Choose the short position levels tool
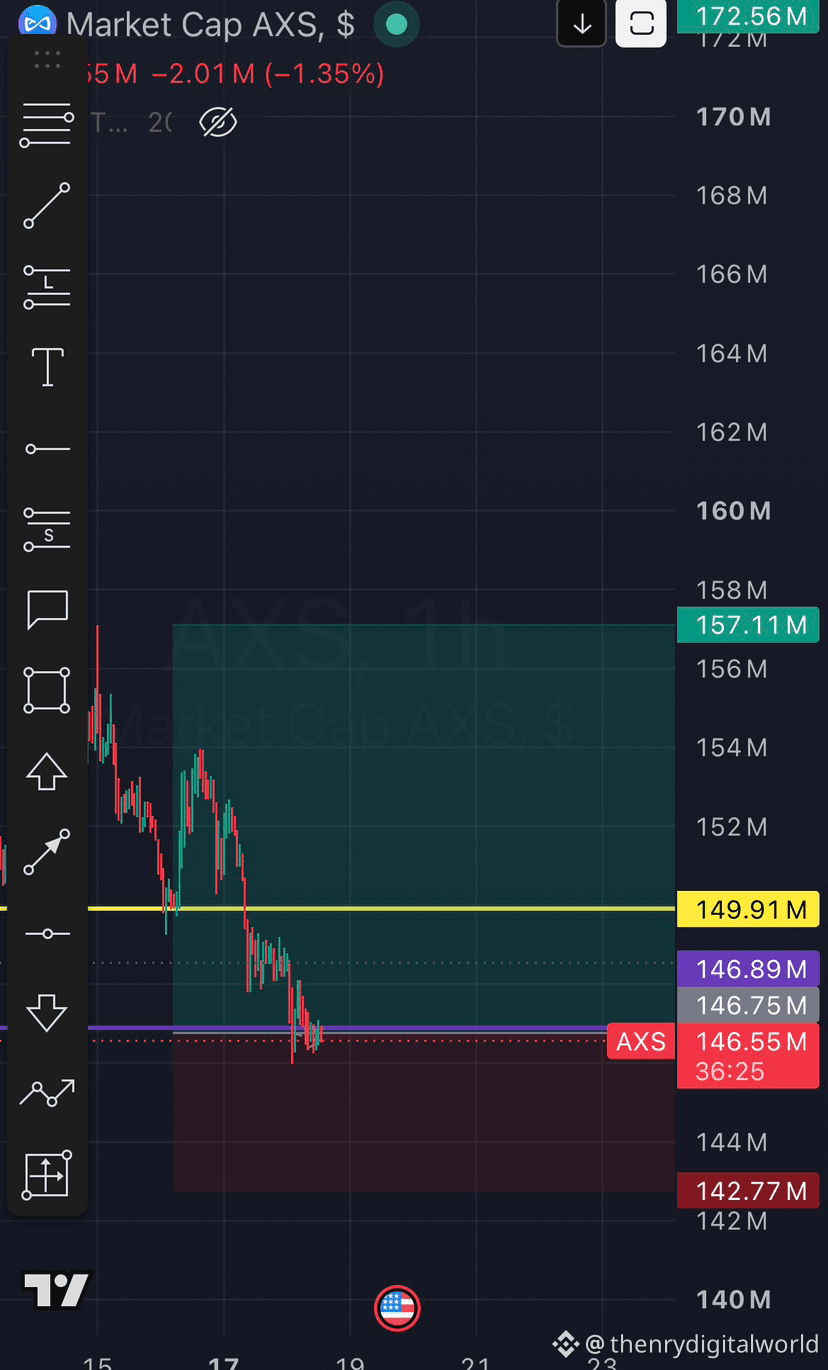The width and height of the screenshot is (828, 1370). click(x=47, y=529)
